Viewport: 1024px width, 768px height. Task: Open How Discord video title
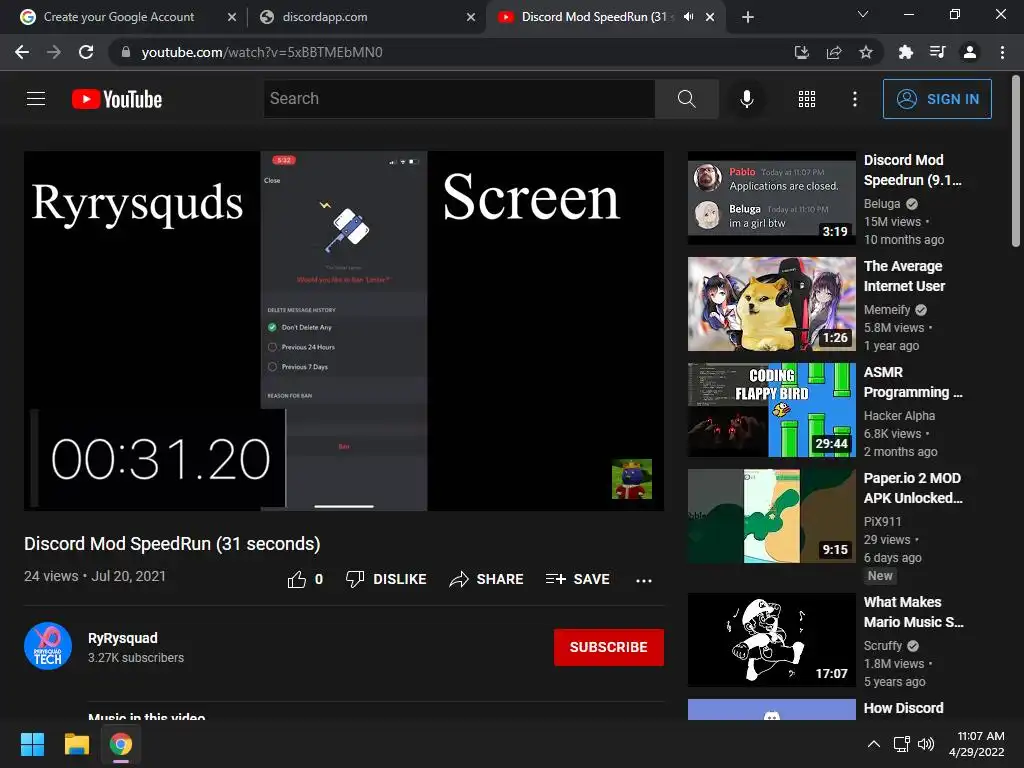point(904,708)
